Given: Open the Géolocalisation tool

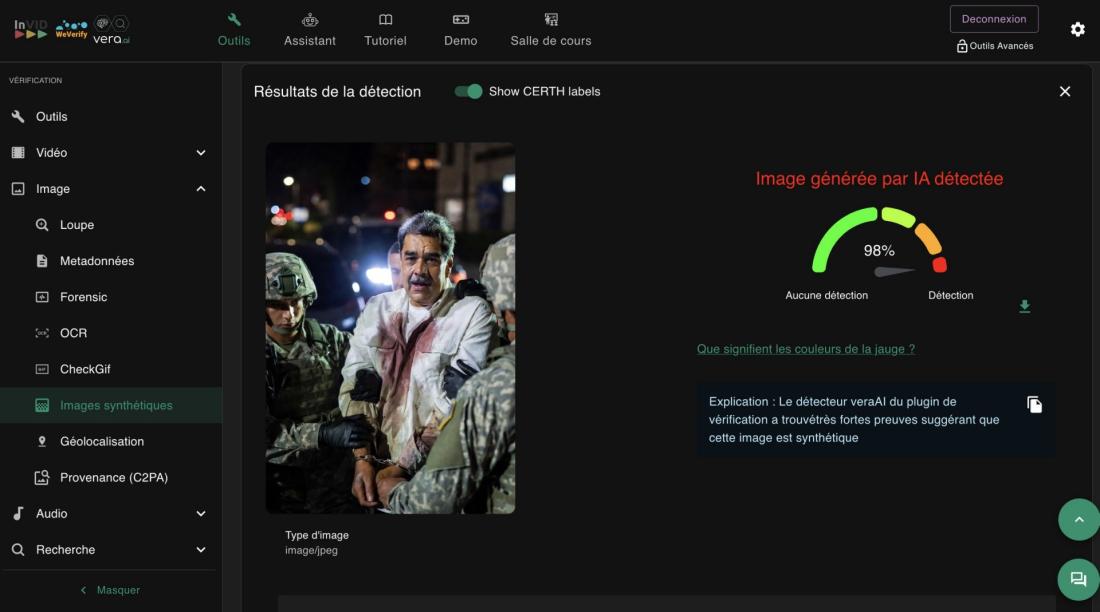Looking at the screenshot, I should coord(101,441).
